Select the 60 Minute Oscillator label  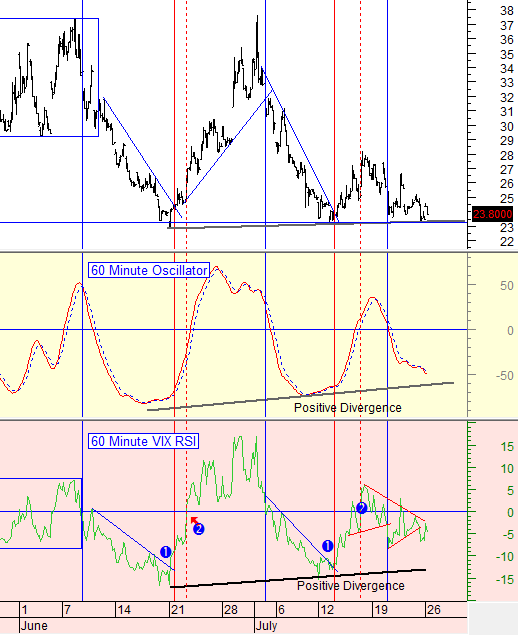(x=149, y=270)
